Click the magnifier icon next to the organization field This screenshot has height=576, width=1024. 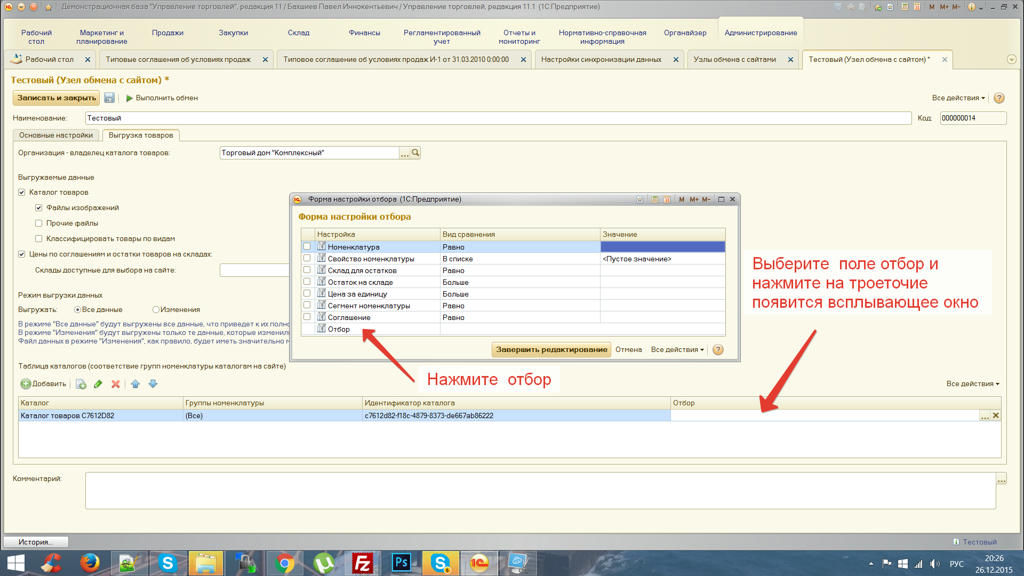point(415,153)
